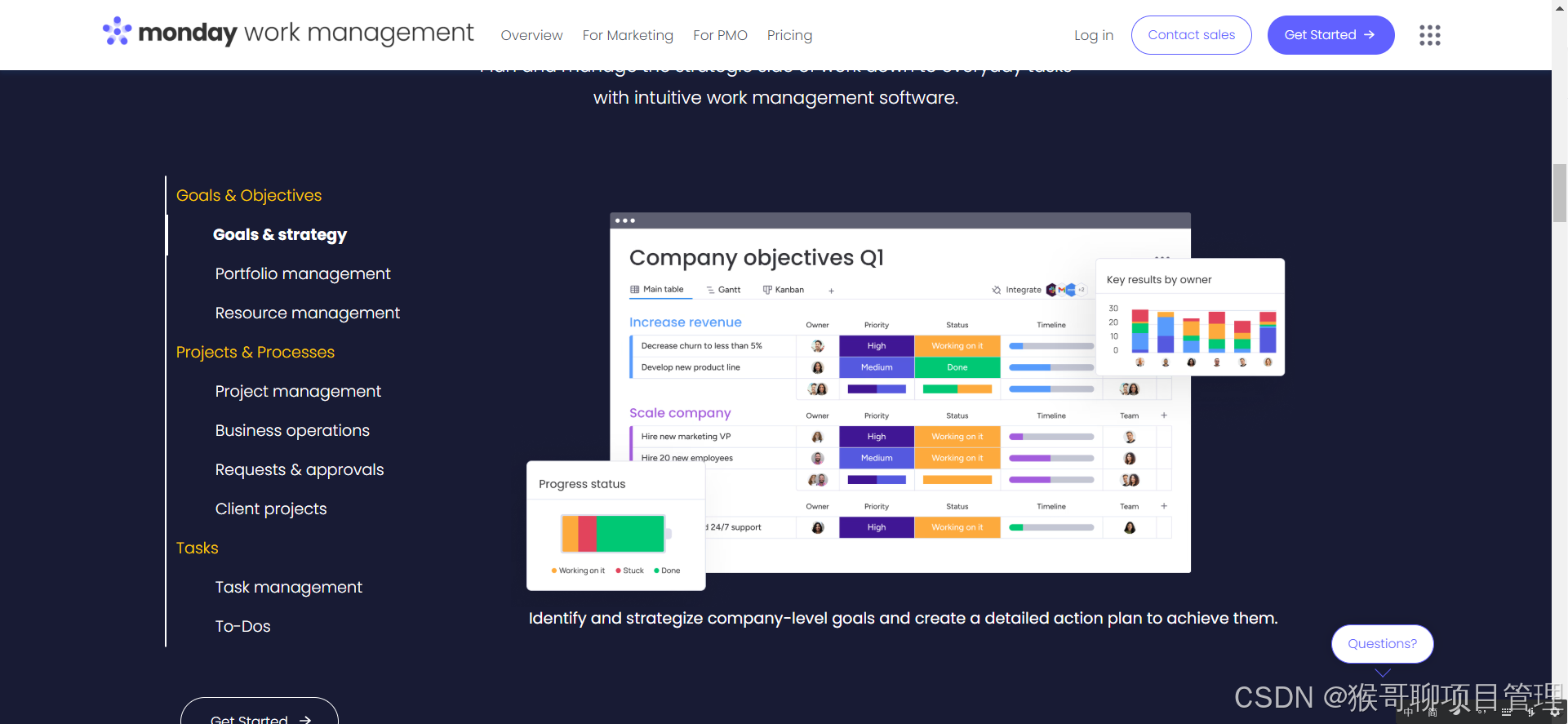Select Client projects
1568x724 pixels.
pos(271,509)
